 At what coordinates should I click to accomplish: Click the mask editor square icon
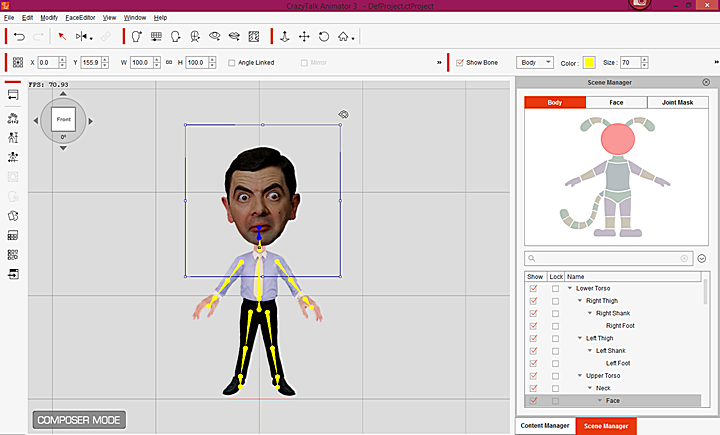point(254,36)
